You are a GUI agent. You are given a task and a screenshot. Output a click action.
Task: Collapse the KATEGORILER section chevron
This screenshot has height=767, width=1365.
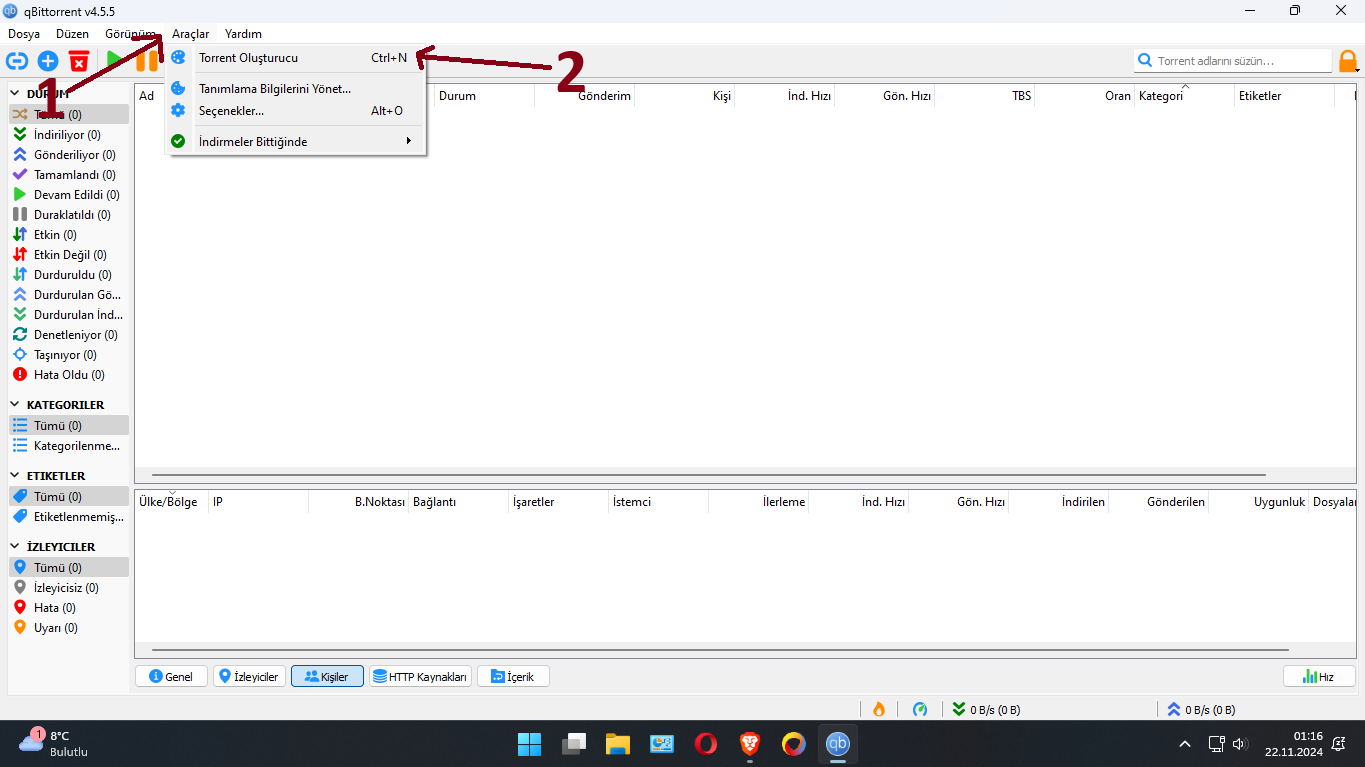point(16,405)
